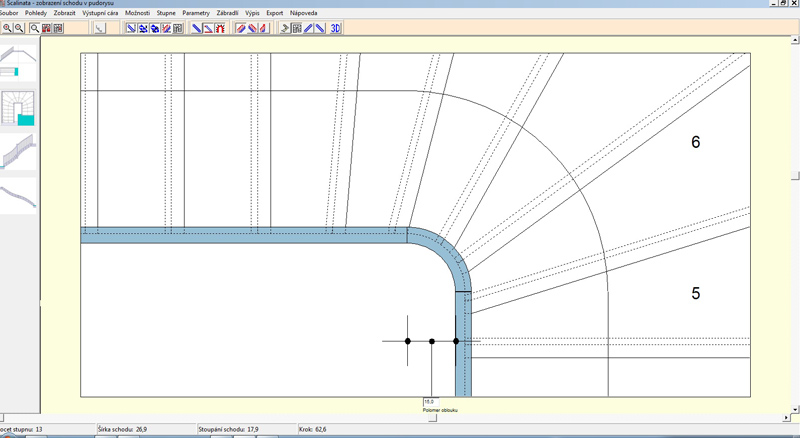
Task: Click step number 6 label
Action: tap(695, 142)
